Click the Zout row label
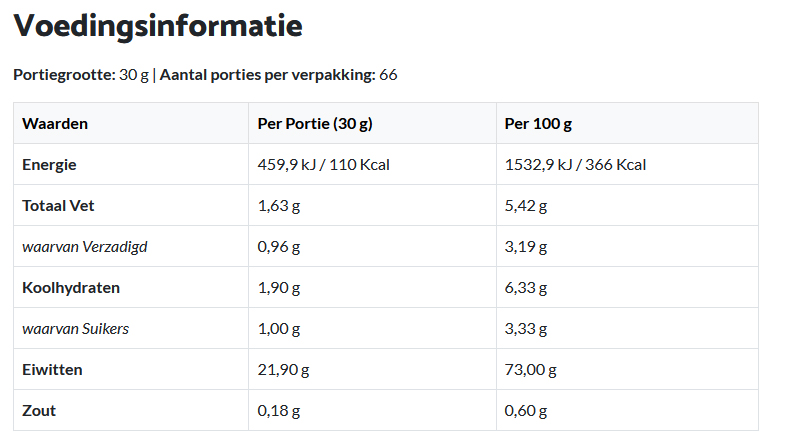The width and height of the screenshot is (798, 445). [x=39, y=411]
